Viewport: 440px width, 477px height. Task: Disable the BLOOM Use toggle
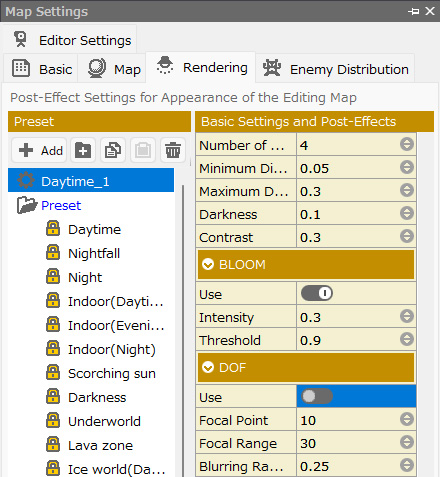(317, 293)
